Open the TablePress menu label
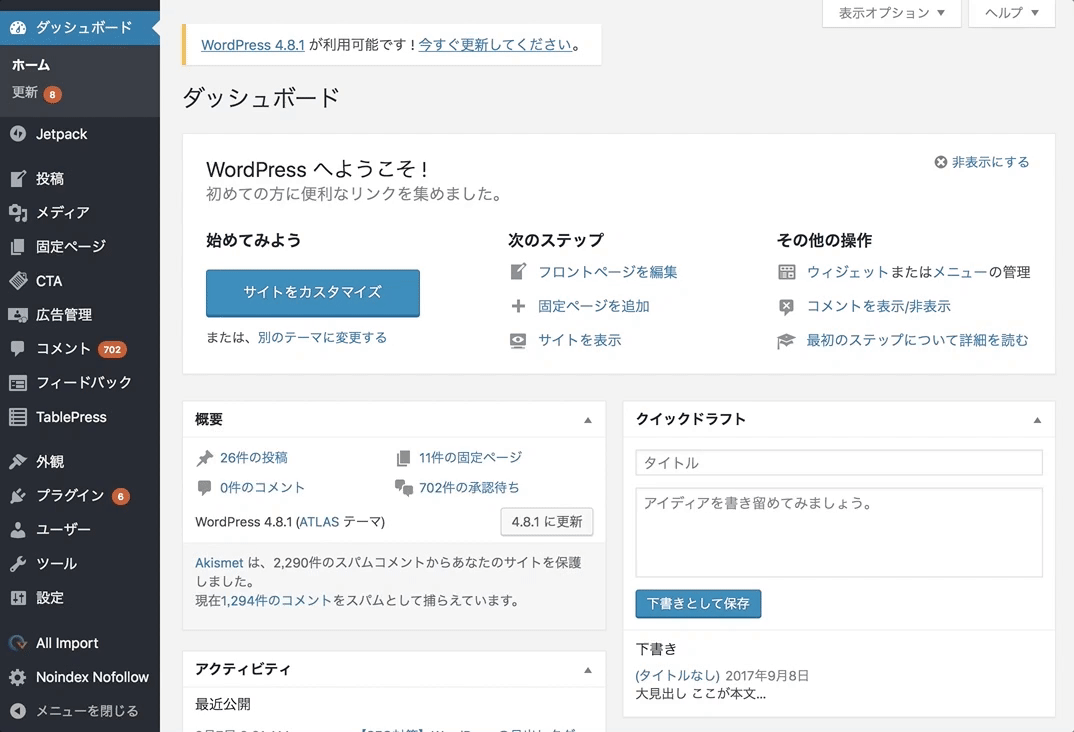 pos(71,417)
